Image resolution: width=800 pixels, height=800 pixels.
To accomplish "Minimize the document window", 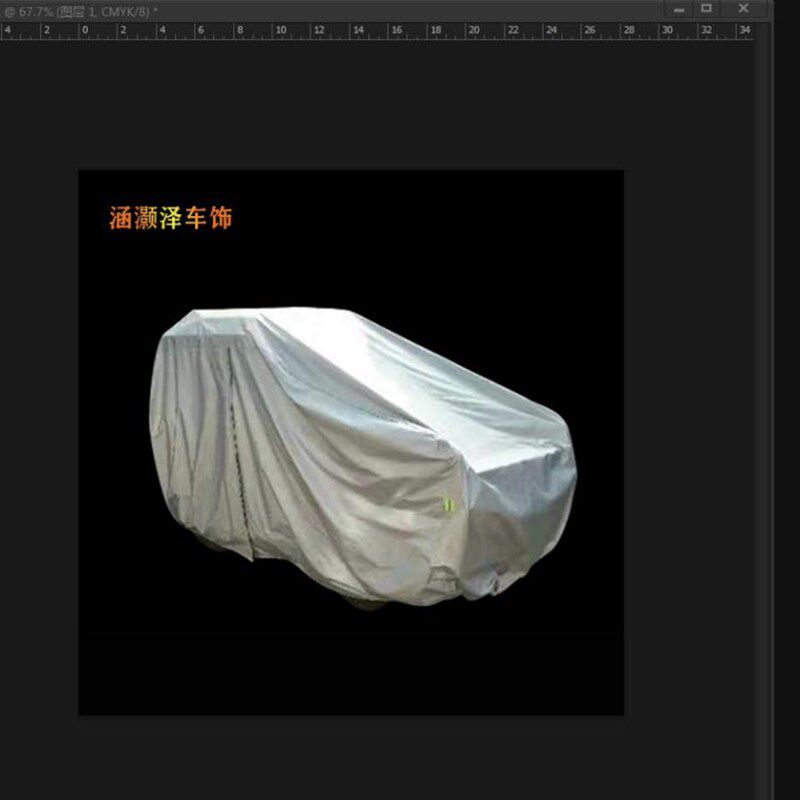I will coord(679,9).
